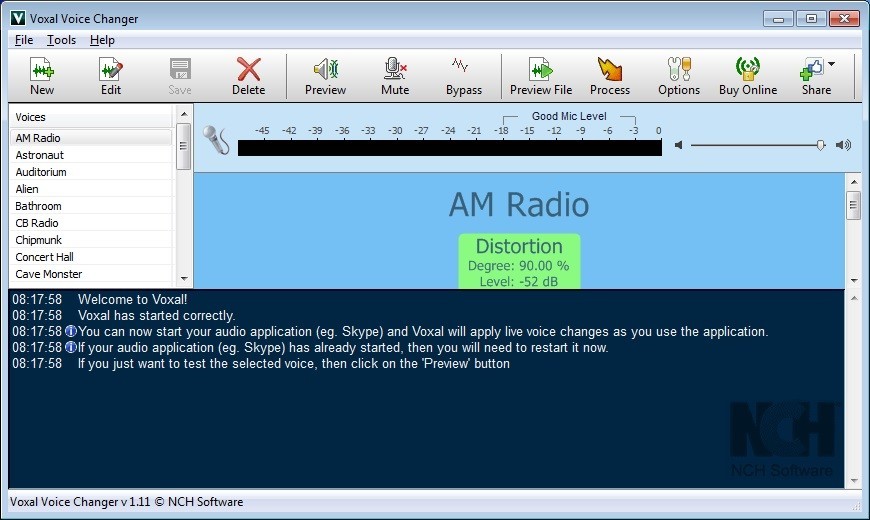870x520 pixels.
Task: Minimize the Voxal window
Action: click(778, 19)
